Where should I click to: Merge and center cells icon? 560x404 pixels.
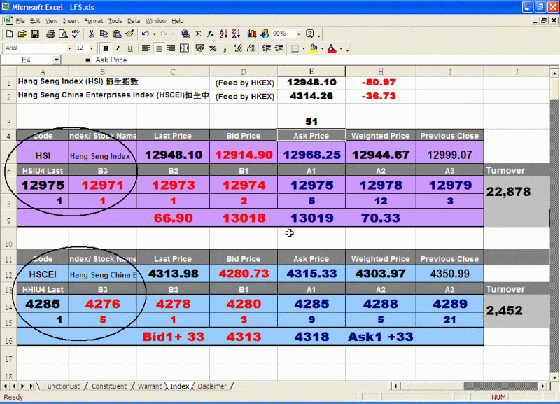pos(184,48)
